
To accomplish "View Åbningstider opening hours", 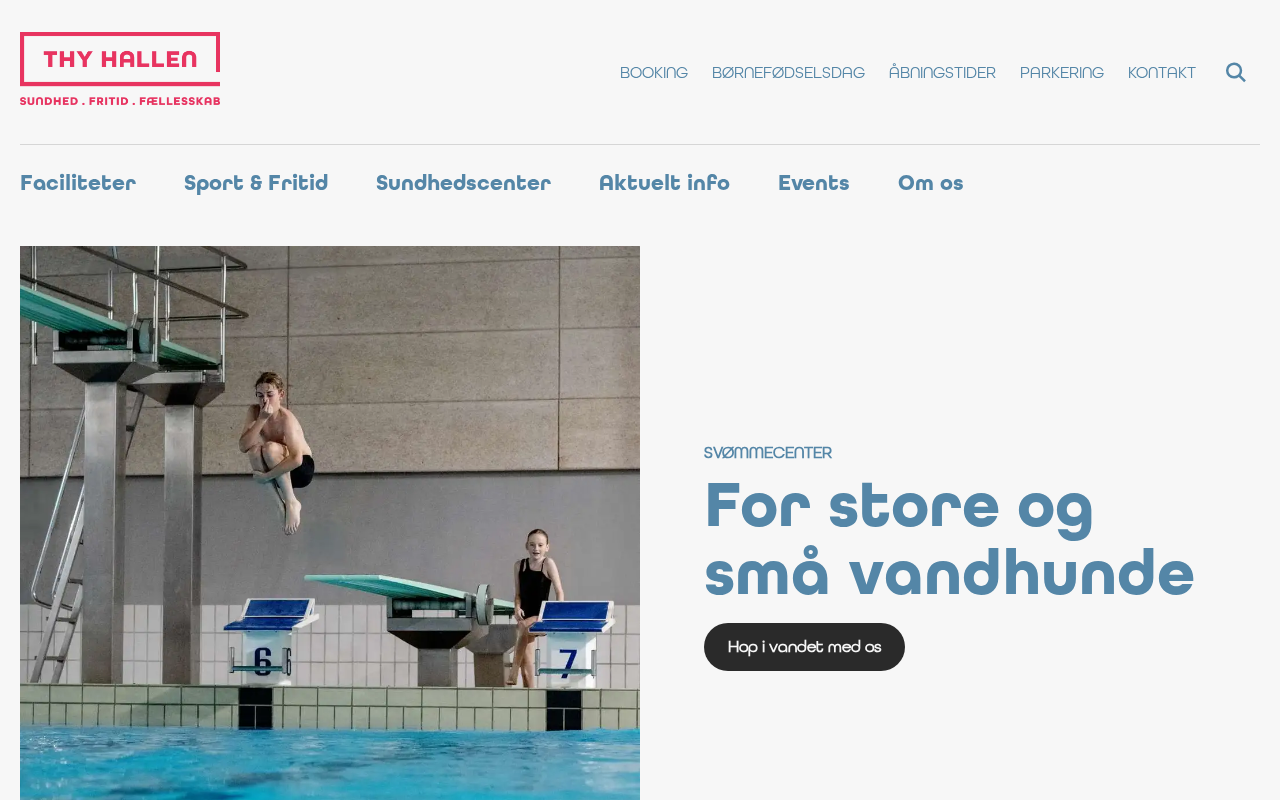I will pyautogui.click(x=942, y=73).
